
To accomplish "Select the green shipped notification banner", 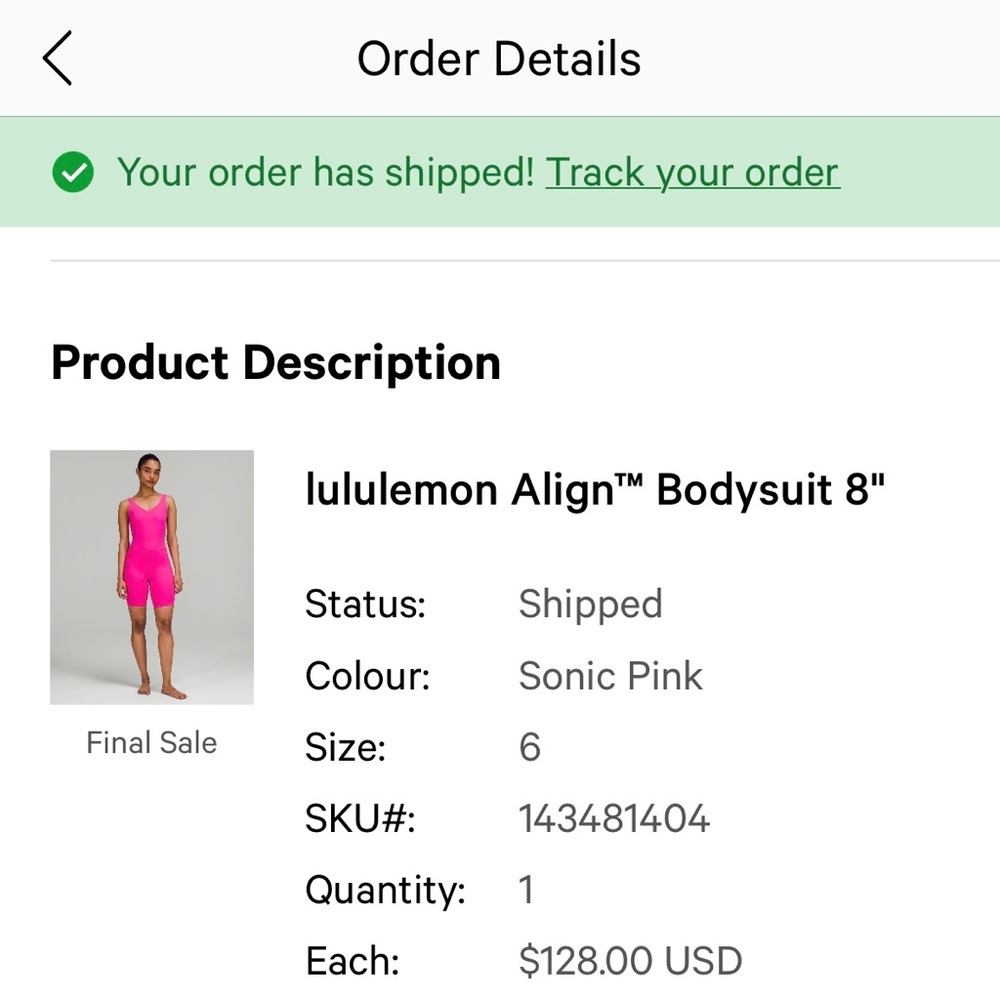I will (x=500, y=172).
